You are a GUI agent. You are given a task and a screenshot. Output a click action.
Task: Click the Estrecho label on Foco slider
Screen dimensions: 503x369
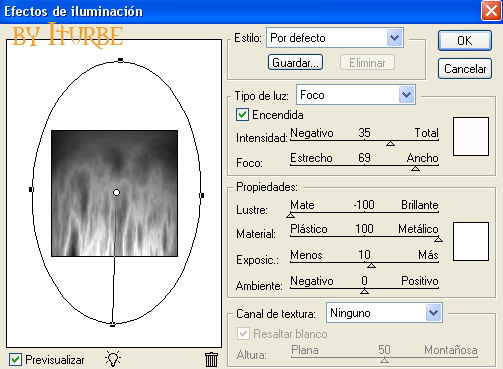pos(311,158)
